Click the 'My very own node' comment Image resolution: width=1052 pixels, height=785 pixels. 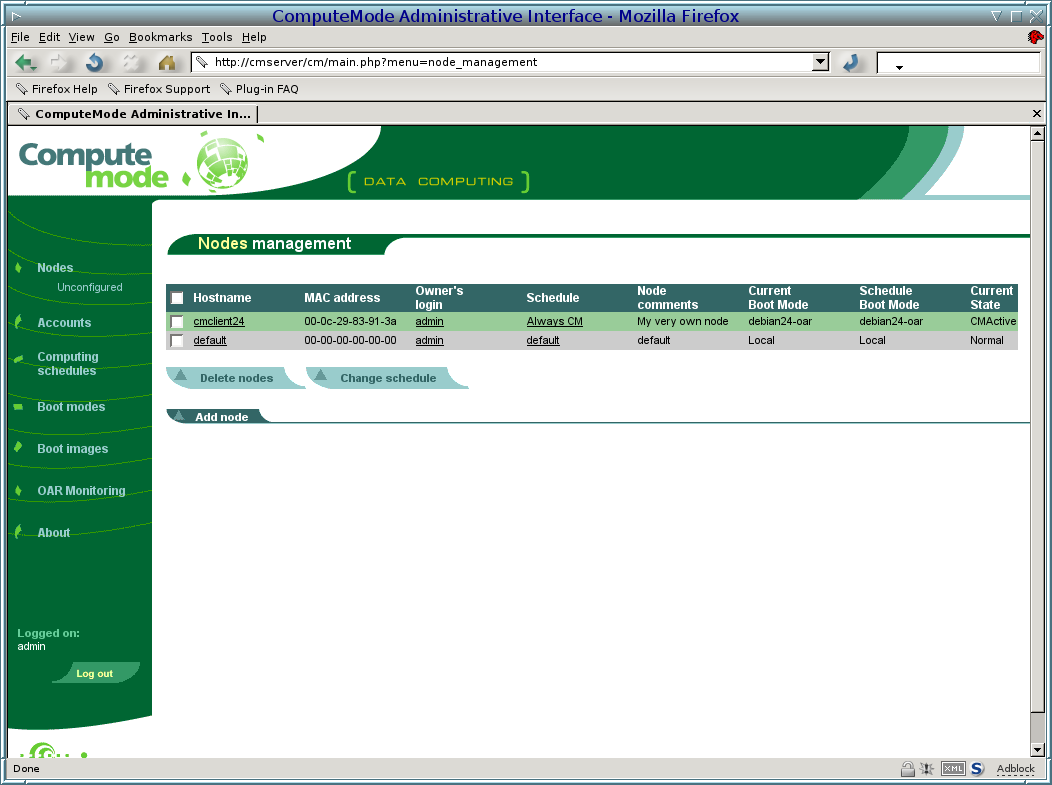[682, 321]
